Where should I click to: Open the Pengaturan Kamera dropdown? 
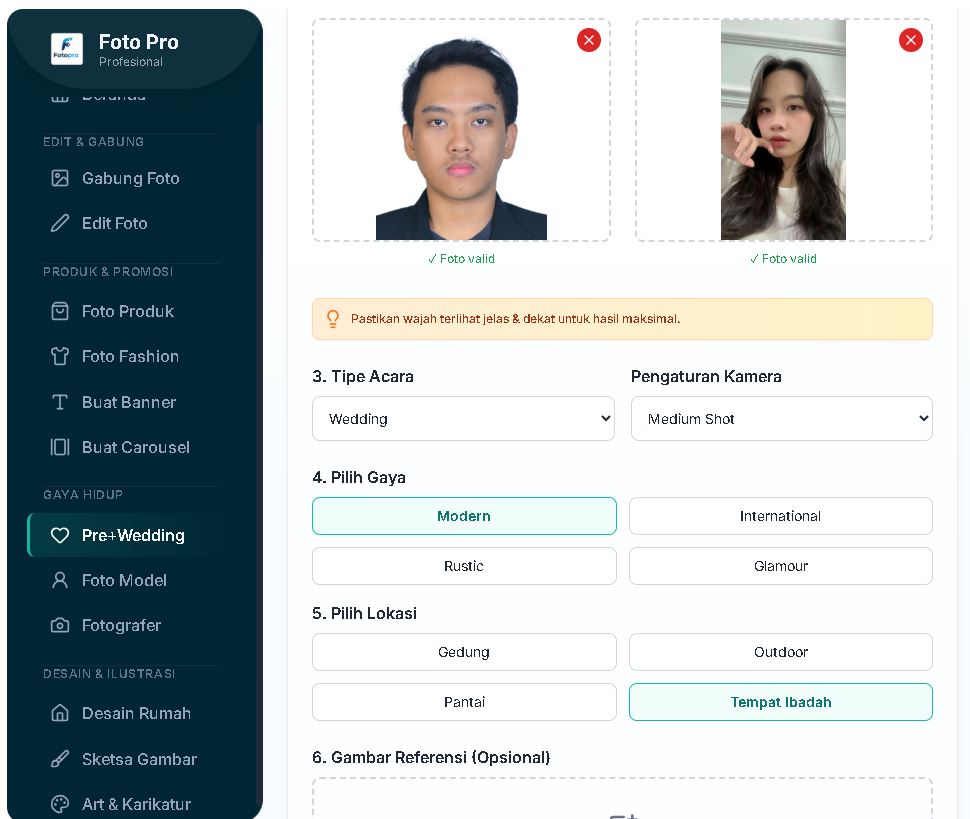(x=781, y=418)
